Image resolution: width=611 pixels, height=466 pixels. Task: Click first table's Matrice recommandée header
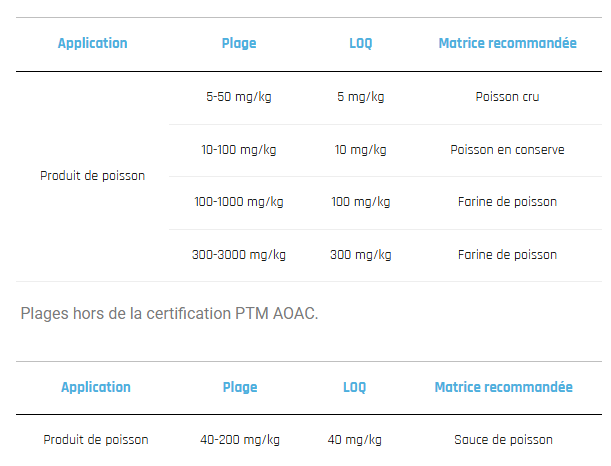click(x=507, y=43)
